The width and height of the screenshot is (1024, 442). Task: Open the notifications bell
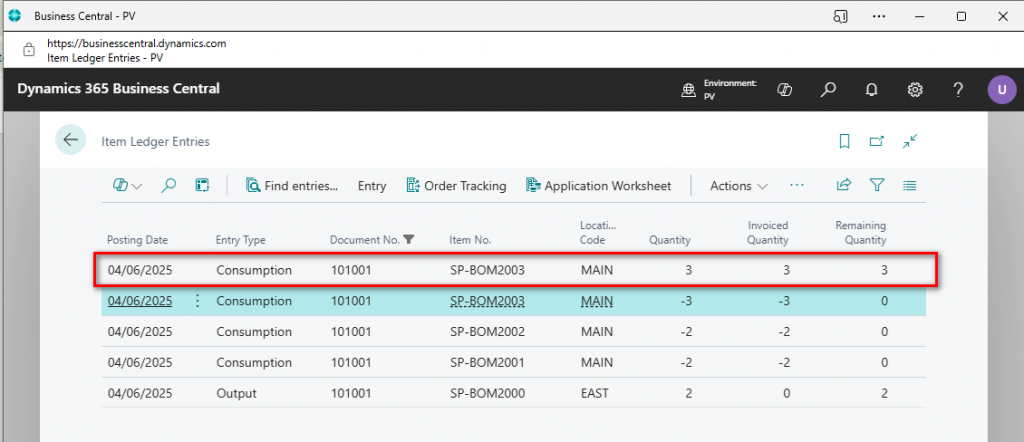point(871,90)
